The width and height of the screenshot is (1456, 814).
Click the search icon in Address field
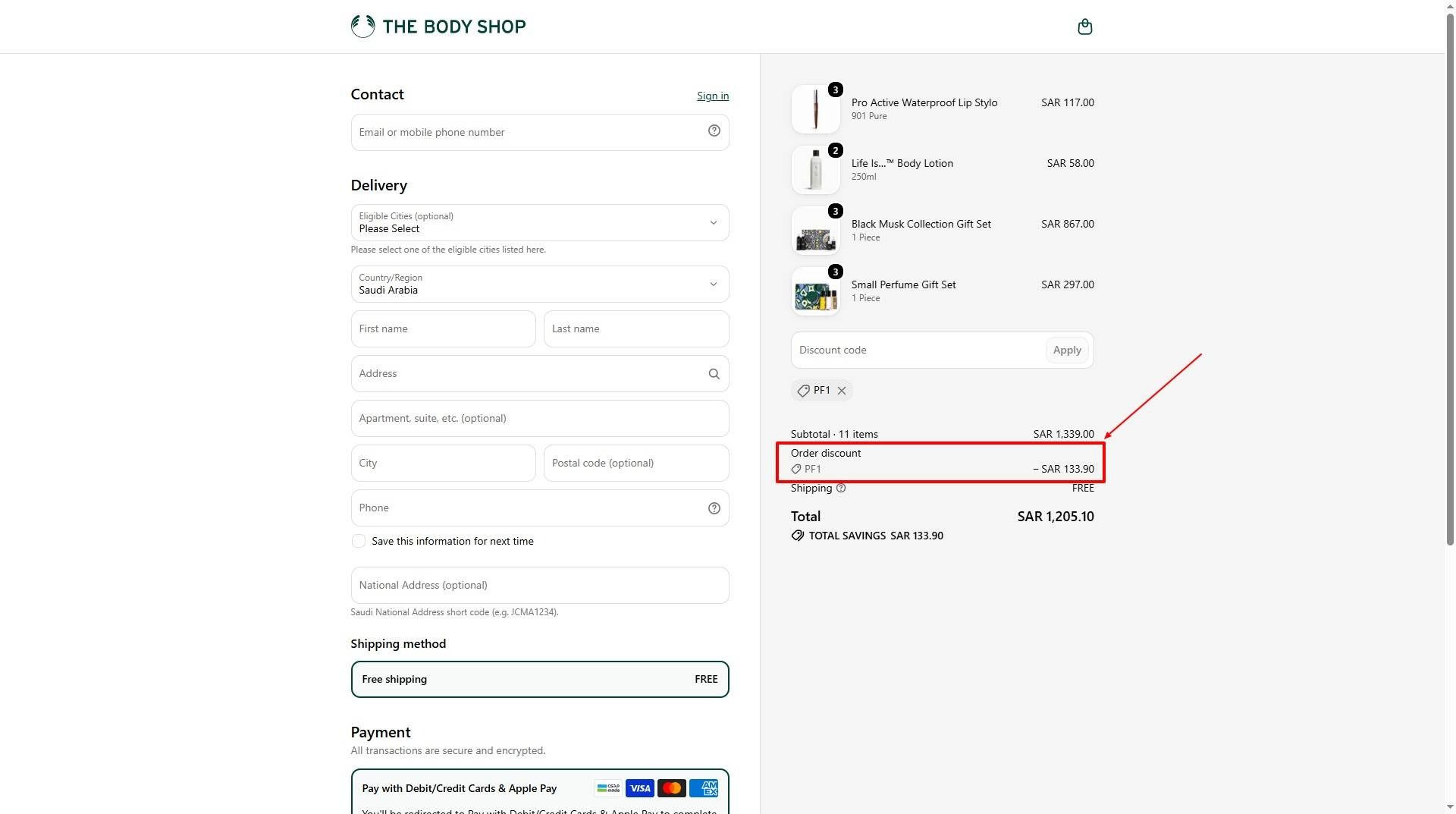[714, 374]
